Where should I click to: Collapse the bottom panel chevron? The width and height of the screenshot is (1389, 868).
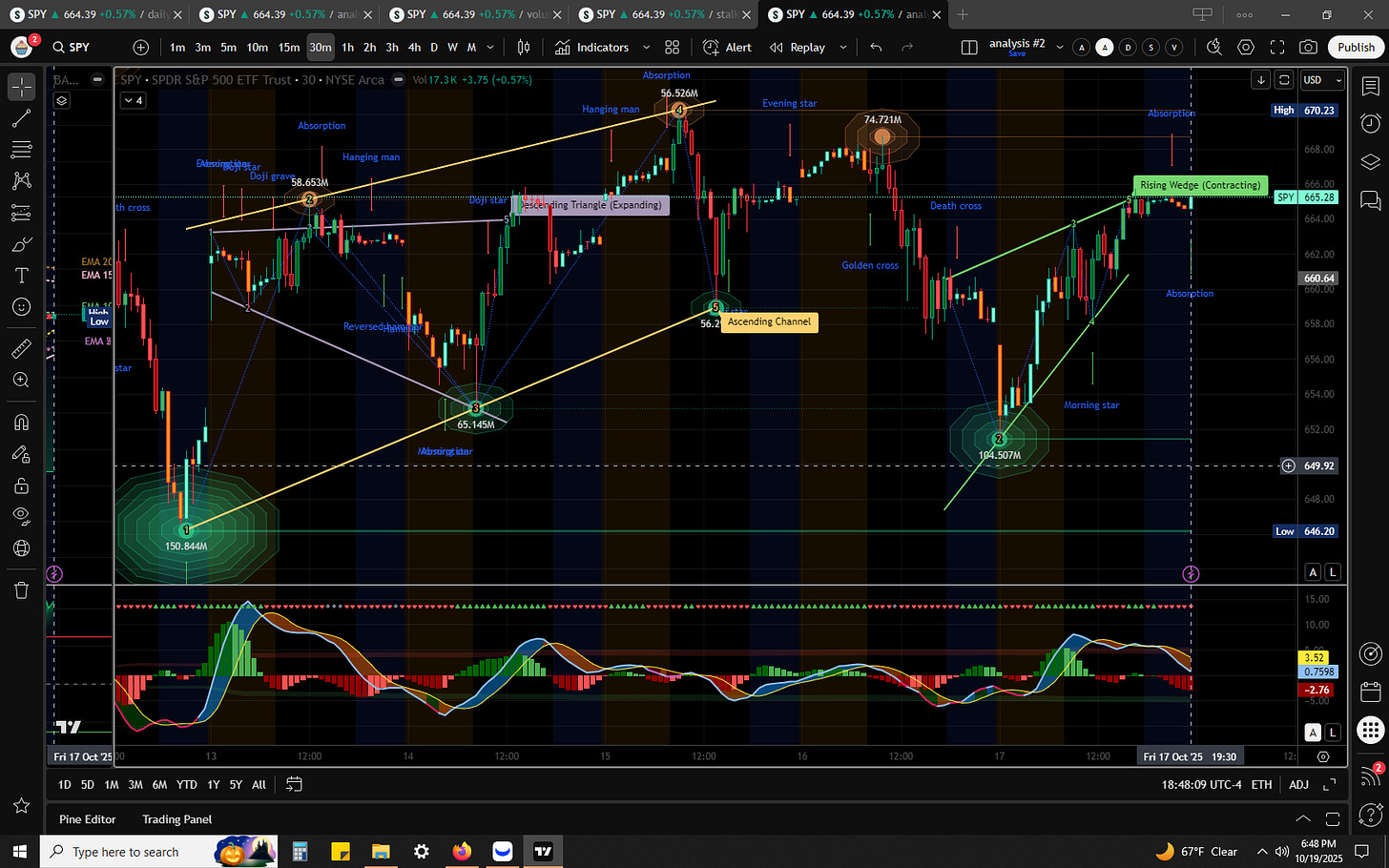pyautogui.click(x=1302, y=819)
